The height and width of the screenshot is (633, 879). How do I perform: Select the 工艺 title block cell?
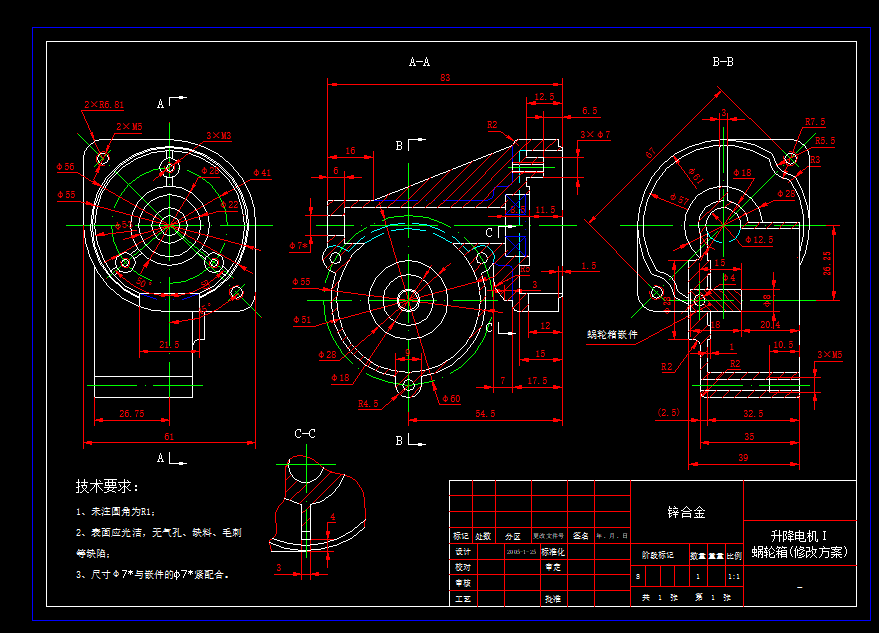tap(462, 599)
